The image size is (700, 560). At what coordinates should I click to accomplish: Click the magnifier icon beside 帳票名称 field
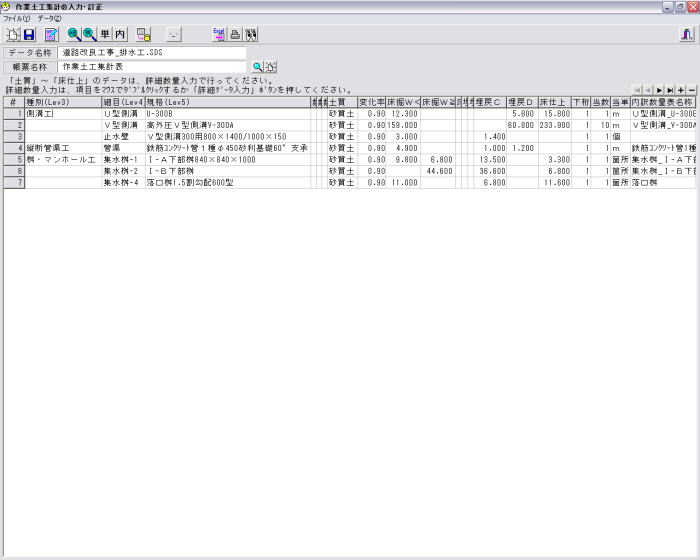coord(257,67)
